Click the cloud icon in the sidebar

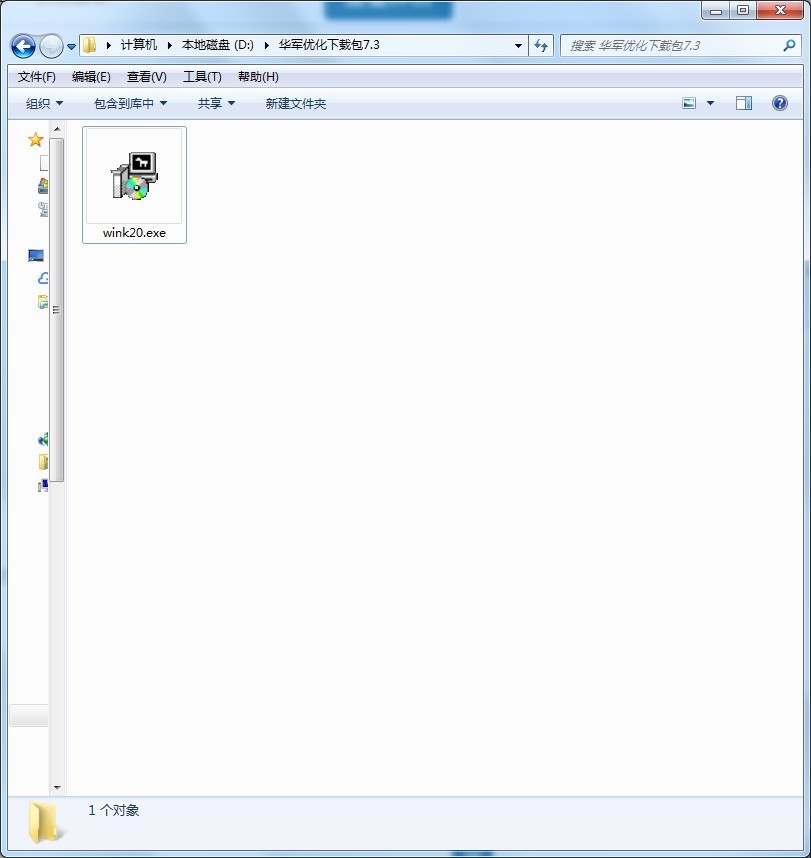pos(42,278)
